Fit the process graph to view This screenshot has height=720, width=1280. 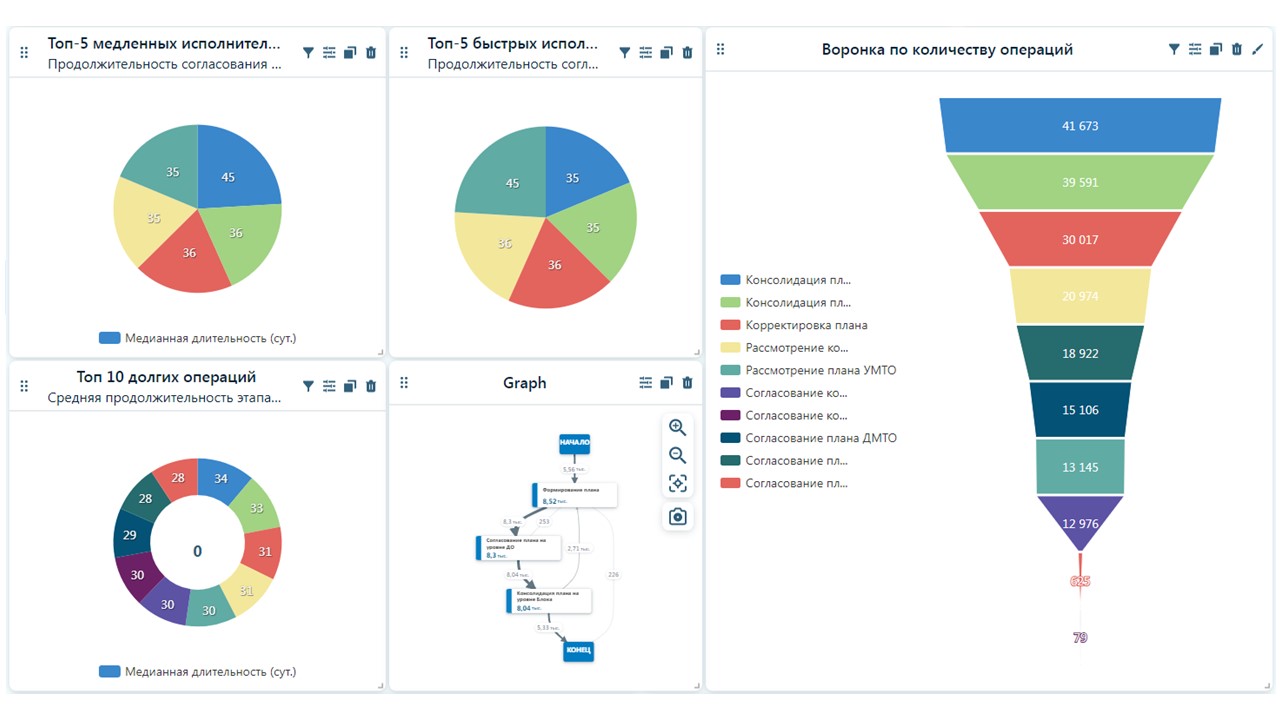[677, 484]
